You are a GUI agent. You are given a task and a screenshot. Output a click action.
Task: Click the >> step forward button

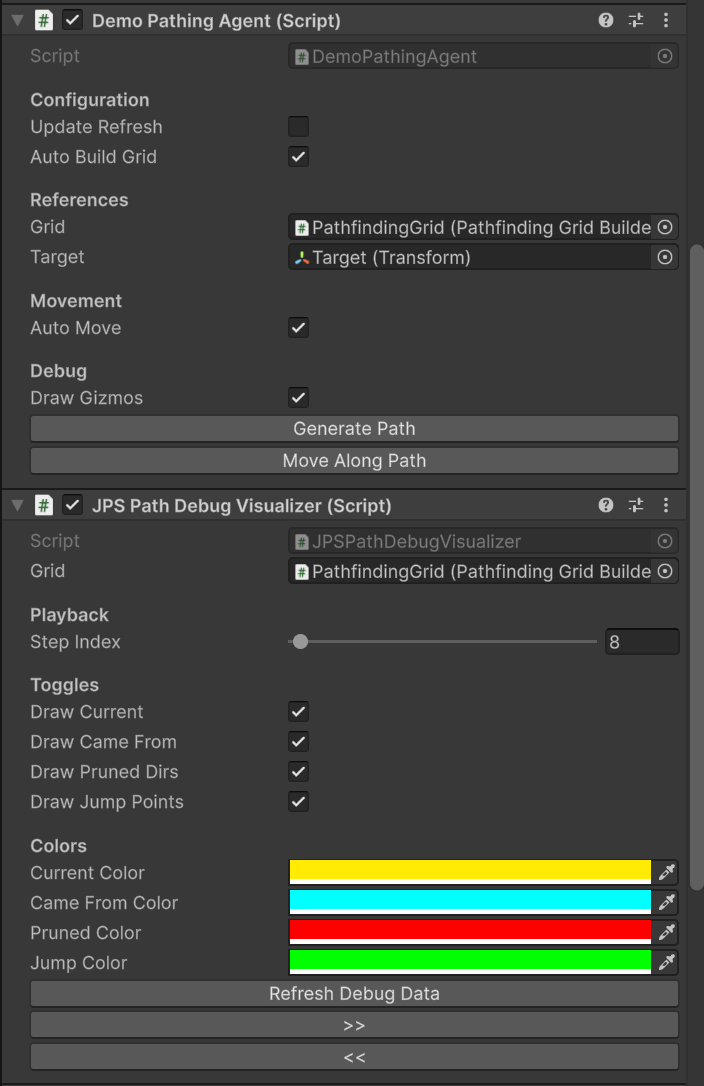[x=354, y=1025]
